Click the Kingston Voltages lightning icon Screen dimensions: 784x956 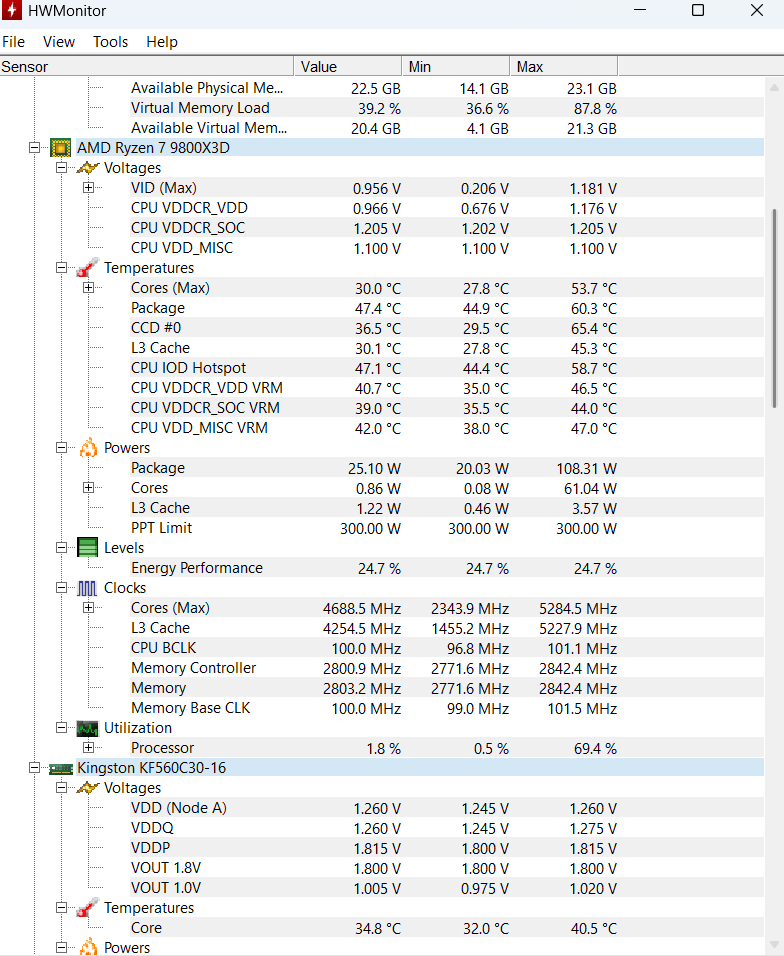coord(87,788)
